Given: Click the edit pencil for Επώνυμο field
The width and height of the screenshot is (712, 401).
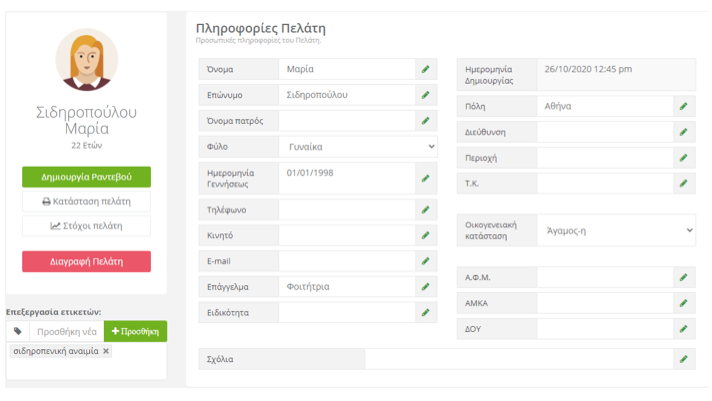Looking at the screenshot, I should coord(425,95).
